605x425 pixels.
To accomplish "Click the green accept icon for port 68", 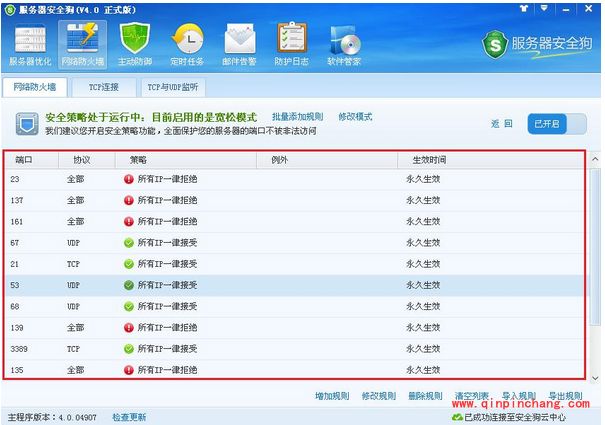I will click(x=128, y=306).
